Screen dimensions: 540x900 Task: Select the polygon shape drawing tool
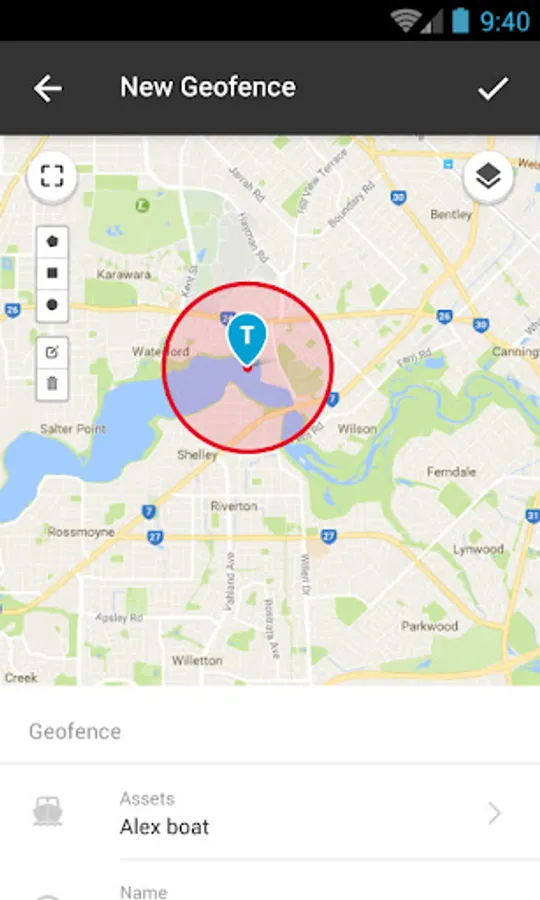[x=52, y=242]
